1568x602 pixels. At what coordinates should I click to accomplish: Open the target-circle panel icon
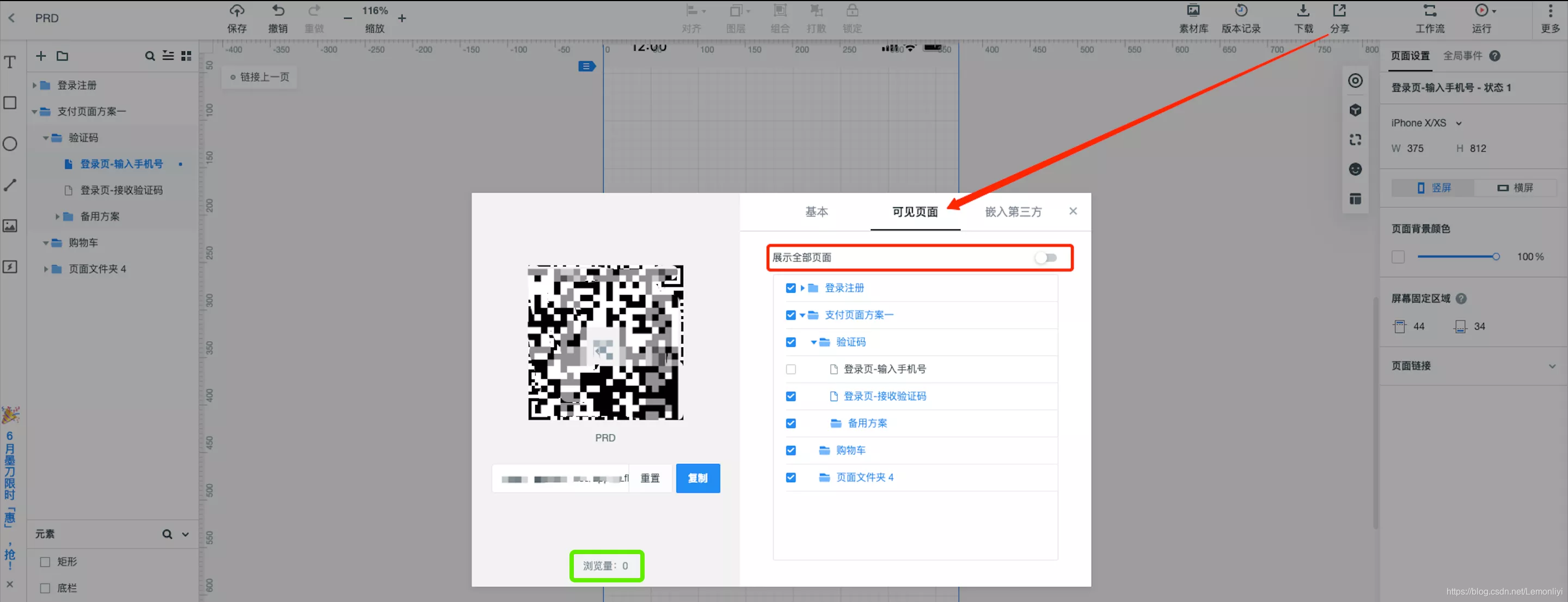click(x=1355, y=81)
